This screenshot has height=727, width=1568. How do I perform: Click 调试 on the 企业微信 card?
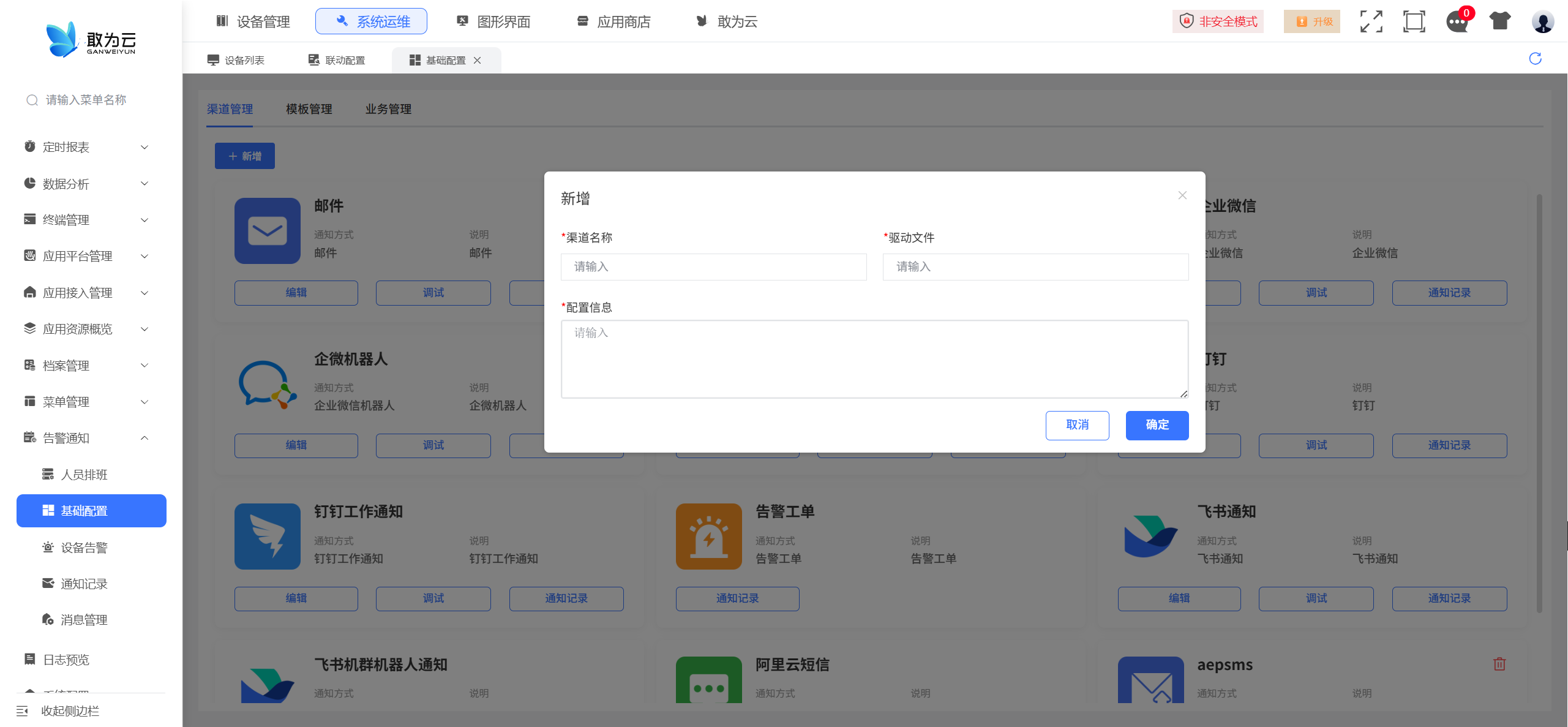click(1316, 293)
